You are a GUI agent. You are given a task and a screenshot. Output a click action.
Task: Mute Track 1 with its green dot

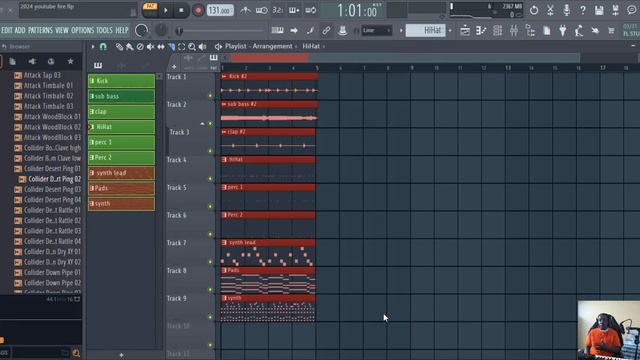point(211,96)
